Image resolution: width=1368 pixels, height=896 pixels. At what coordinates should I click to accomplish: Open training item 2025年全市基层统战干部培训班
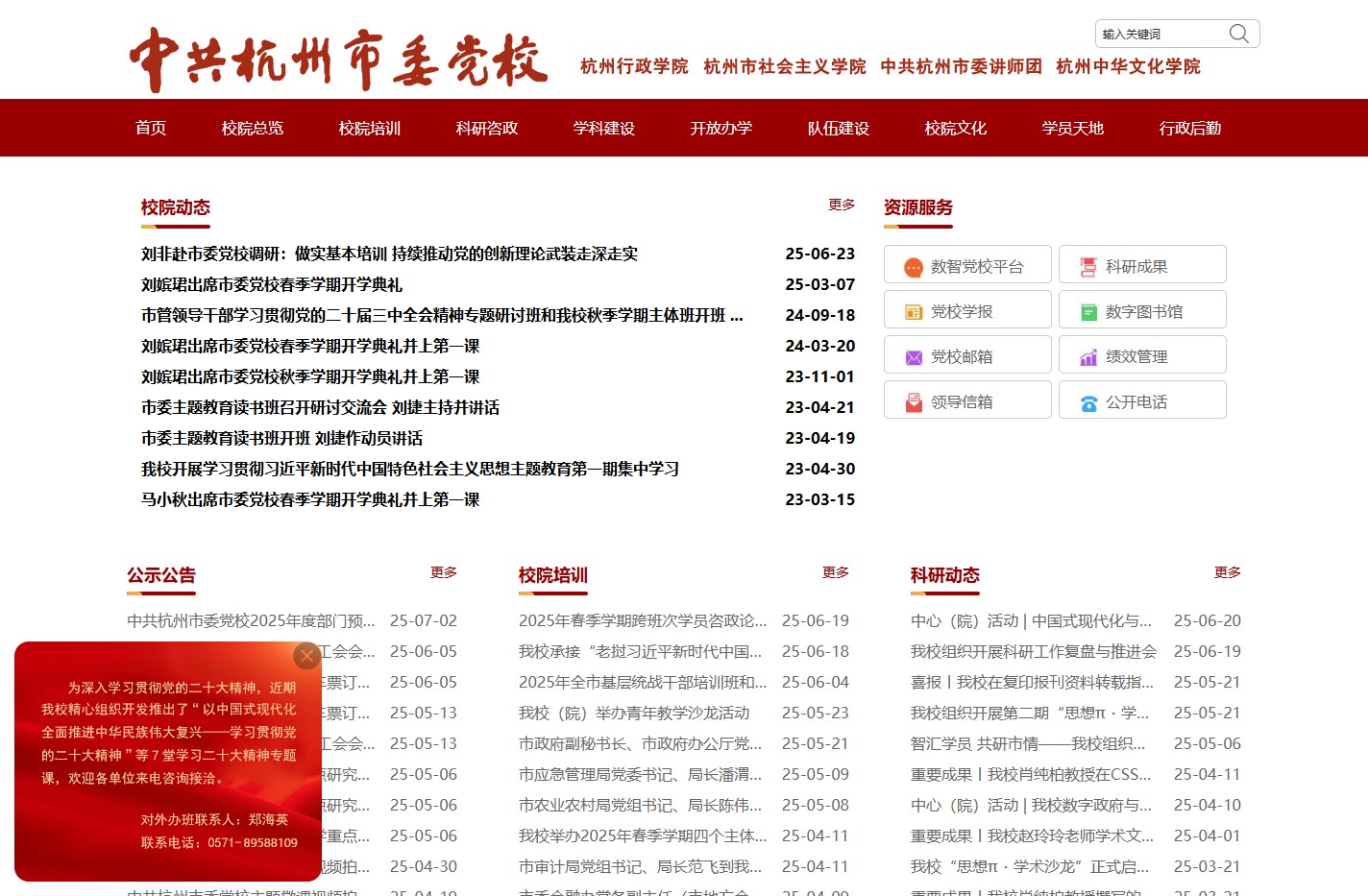click(643, 682)
